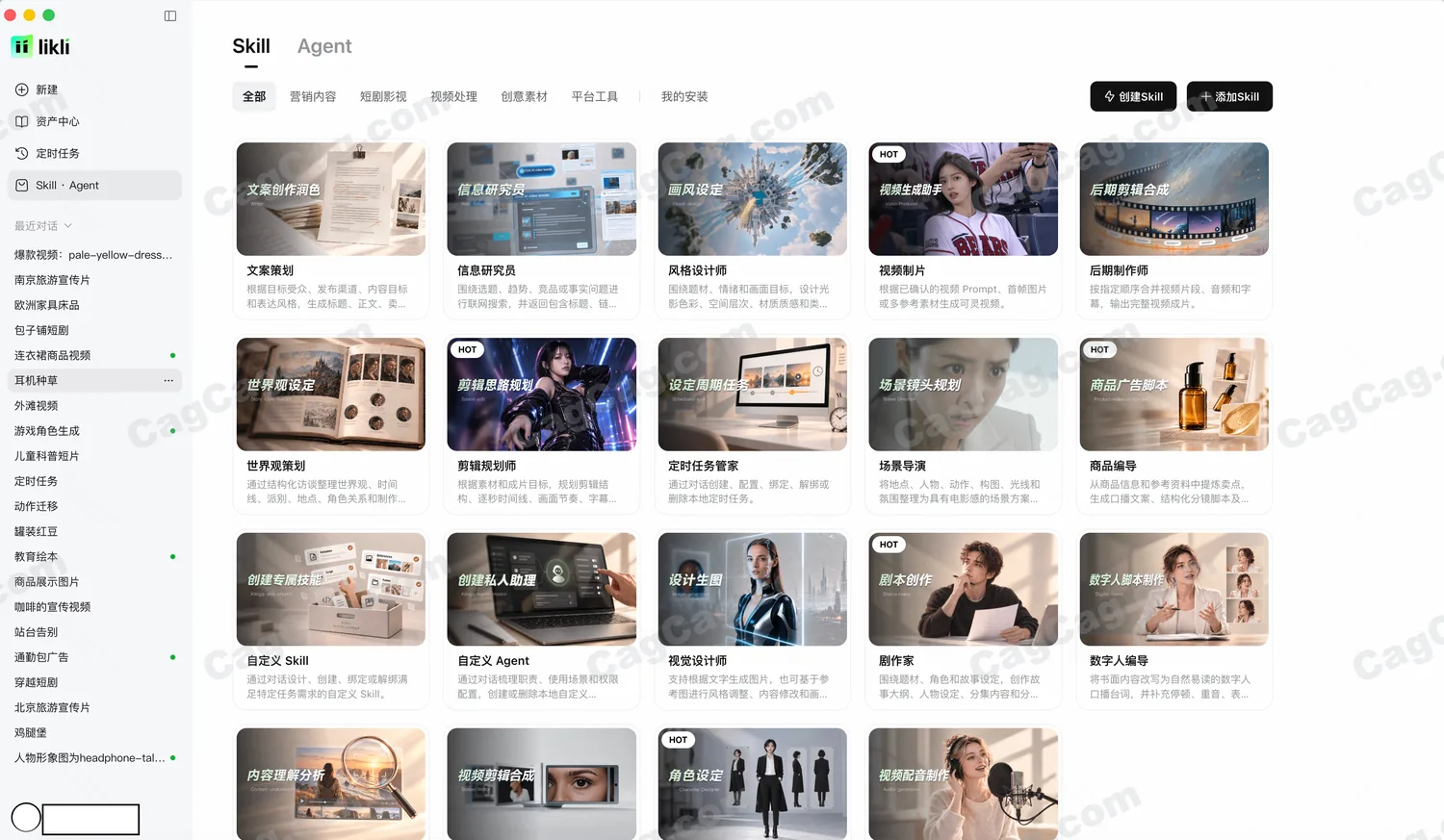Open the 连衣裙商品视频 conversation
This screenshot has height=840, width=1444.
tap(94, 355)
